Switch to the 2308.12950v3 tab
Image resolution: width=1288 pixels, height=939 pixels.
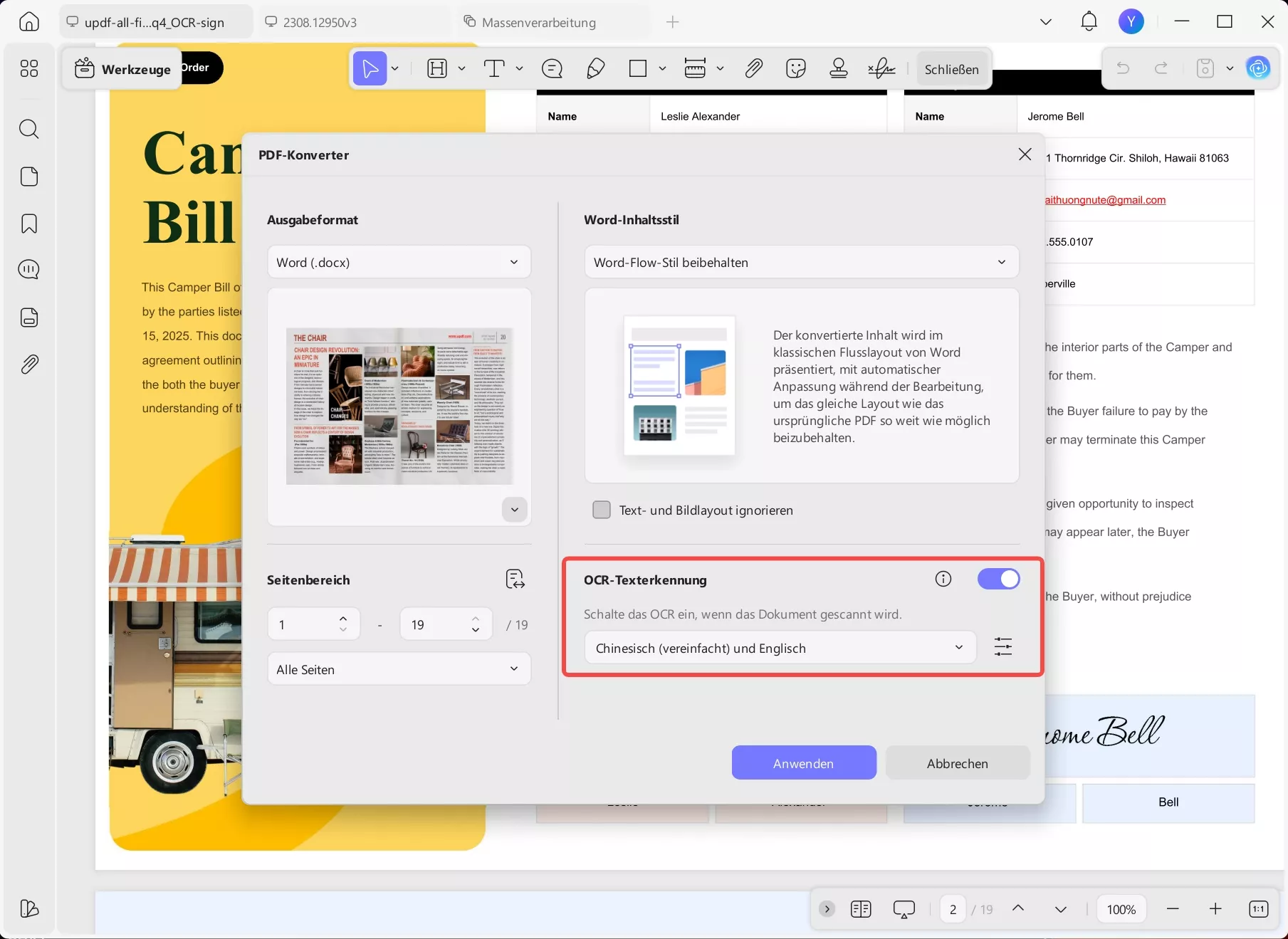(319, 22)
